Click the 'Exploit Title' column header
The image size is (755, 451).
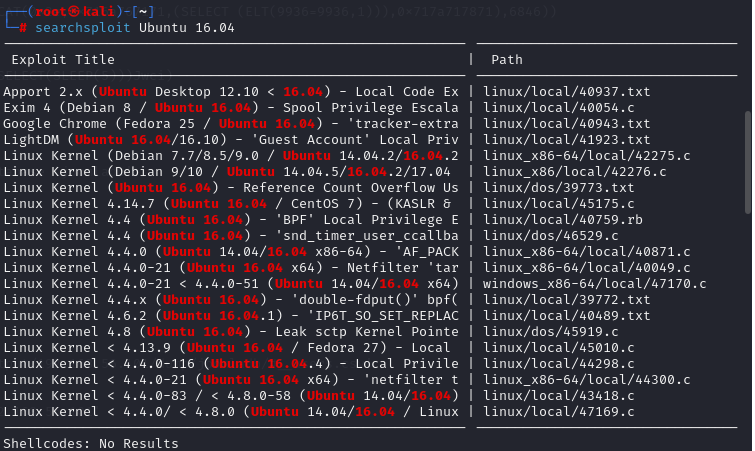pyautogui.click(x=63, y=60)
